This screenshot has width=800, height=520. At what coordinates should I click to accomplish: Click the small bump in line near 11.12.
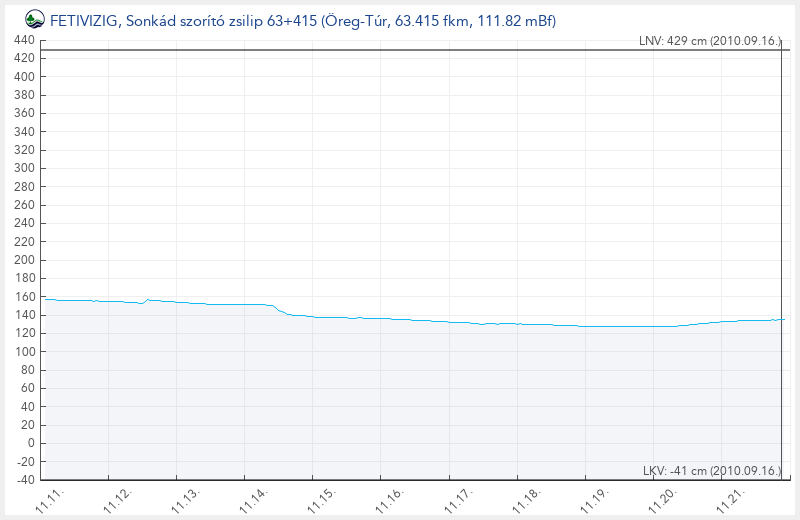pos(148,299)
